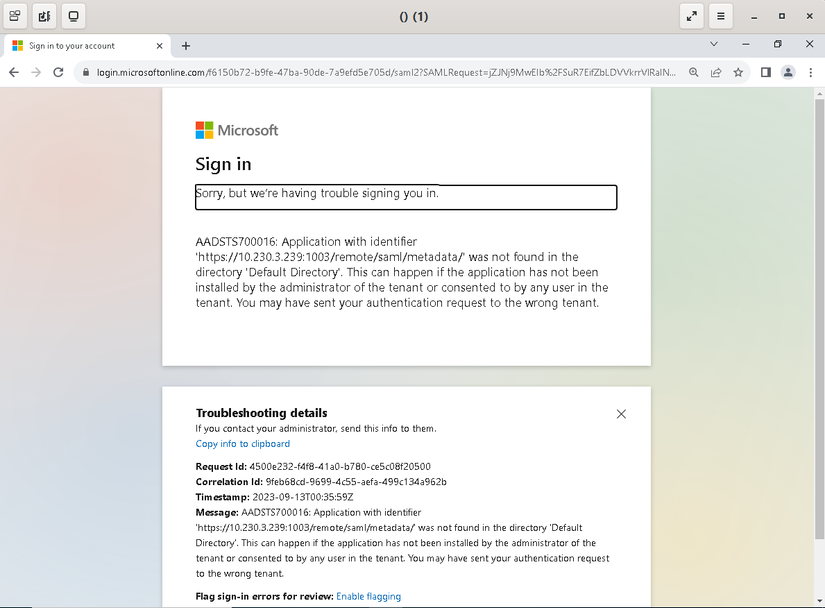
Task: Reload the page with the refresh icon
Action: [58, 73]
